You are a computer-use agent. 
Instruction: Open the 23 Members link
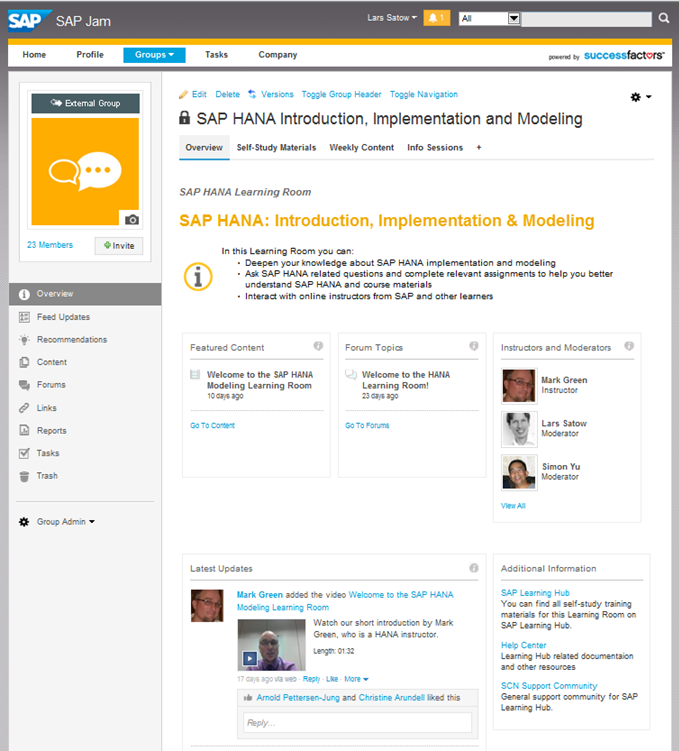(50, 245)
